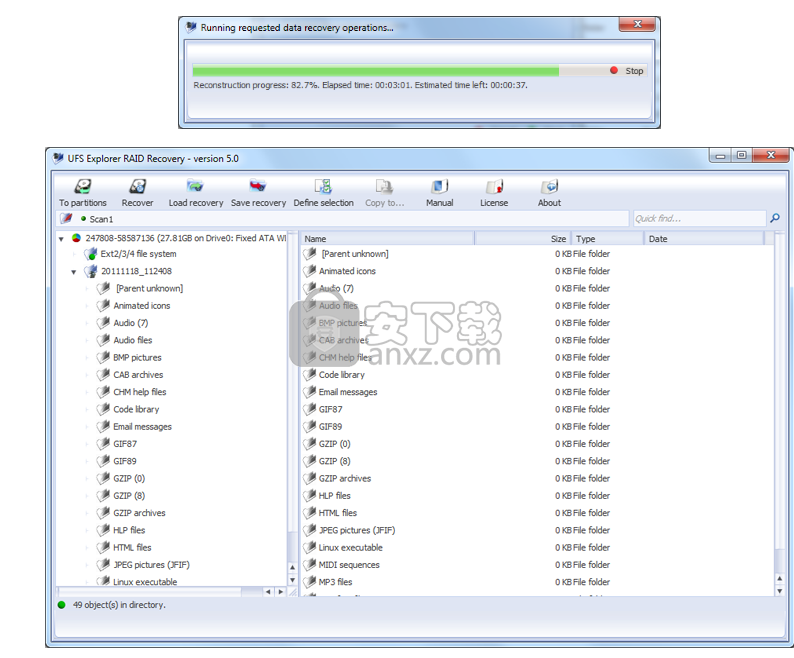Select Code library in the tree
The image size is (794, 658).
(136, 409)
